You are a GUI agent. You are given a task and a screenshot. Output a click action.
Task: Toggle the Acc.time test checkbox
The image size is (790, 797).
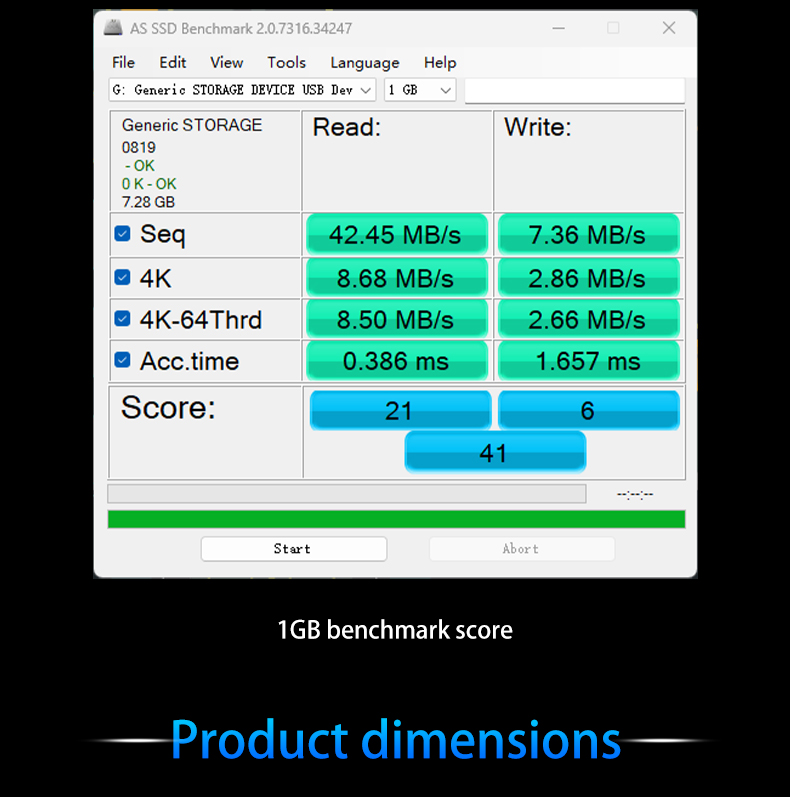point(122,360)
